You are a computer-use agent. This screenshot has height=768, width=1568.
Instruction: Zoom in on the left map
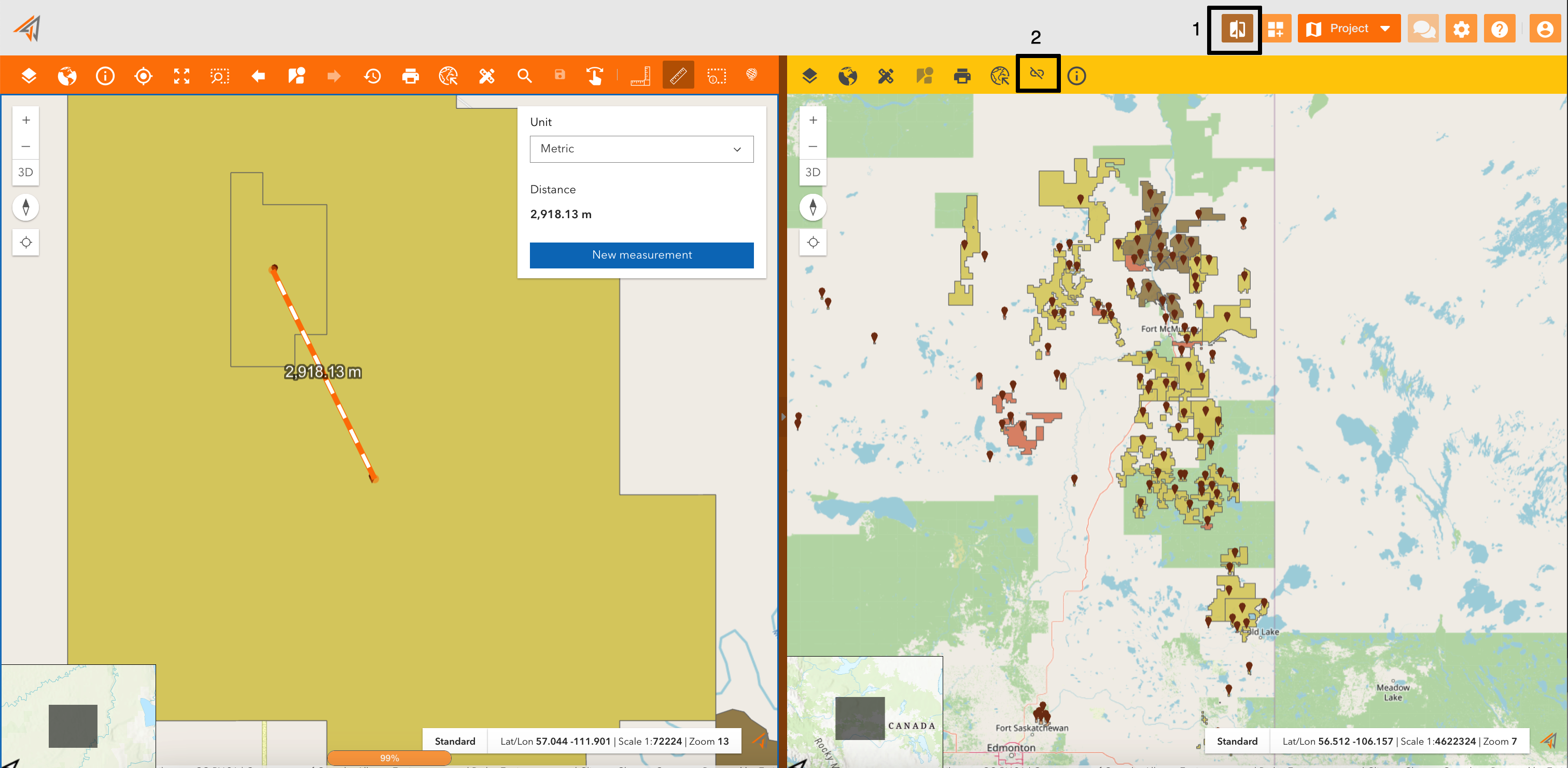click(25, 120)
